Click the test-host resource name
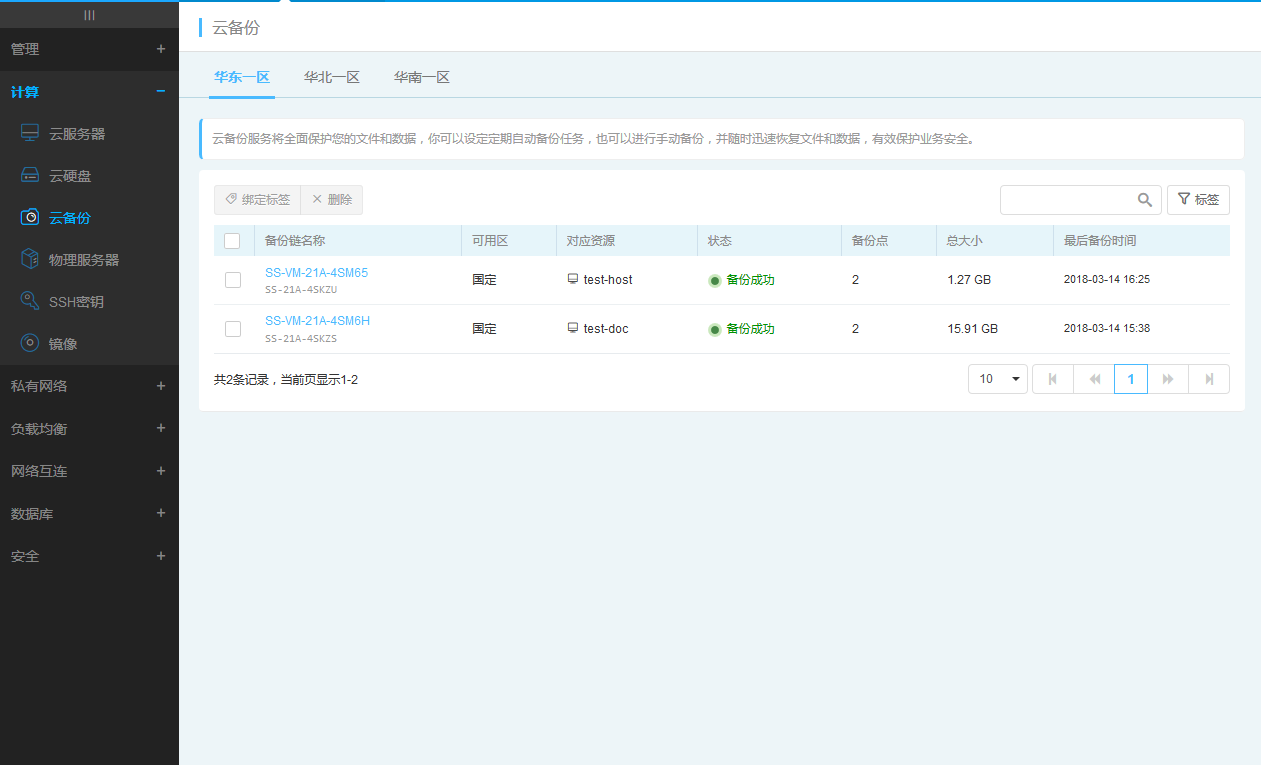 coord(608,280)
